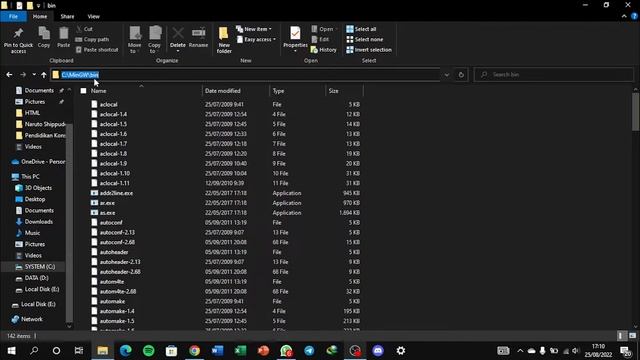The image size is (640, 360).
Task: Click Paste shortcut command
Action: tap(97, 50)
